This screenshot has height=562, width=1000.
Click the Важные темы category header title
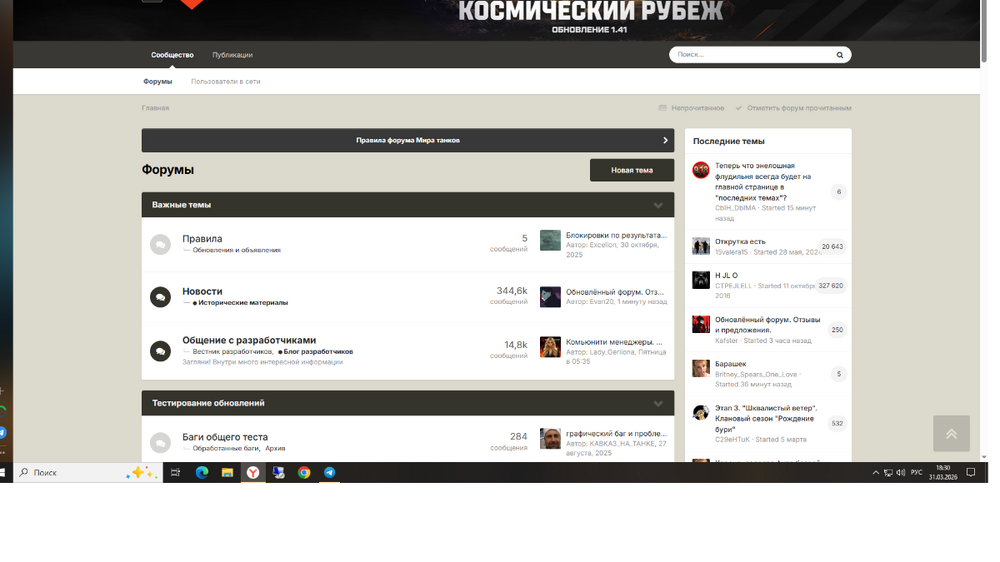point(181,205)
